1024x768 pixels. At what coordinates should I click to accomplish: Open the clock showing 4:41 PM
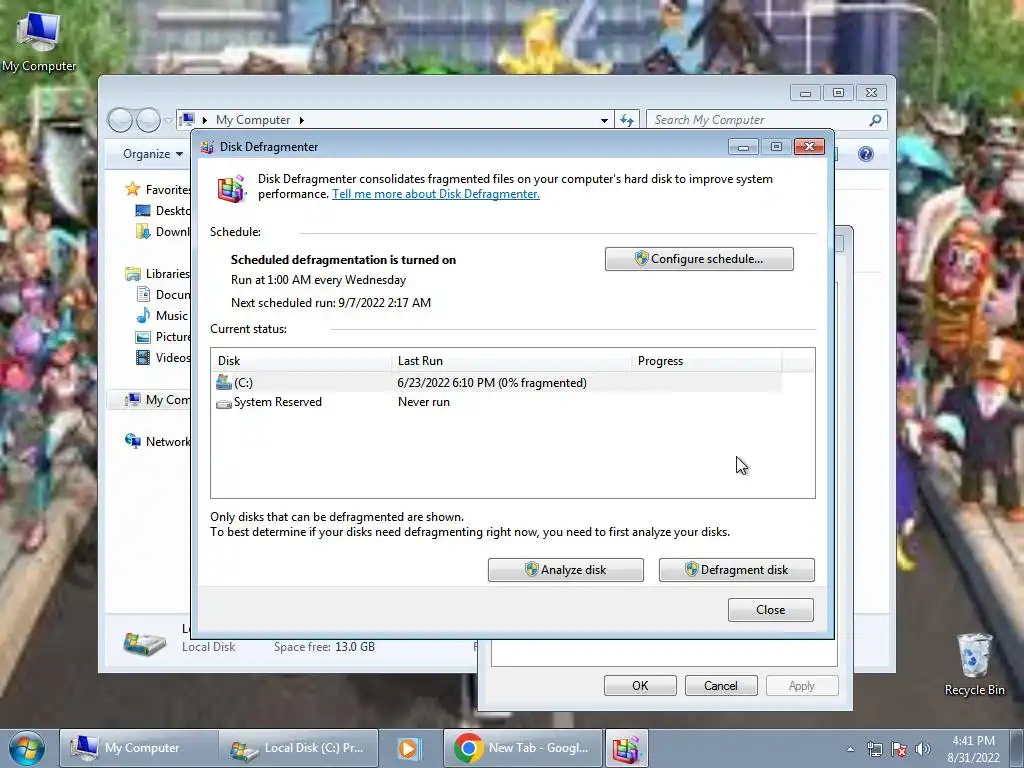click(973, 749)
